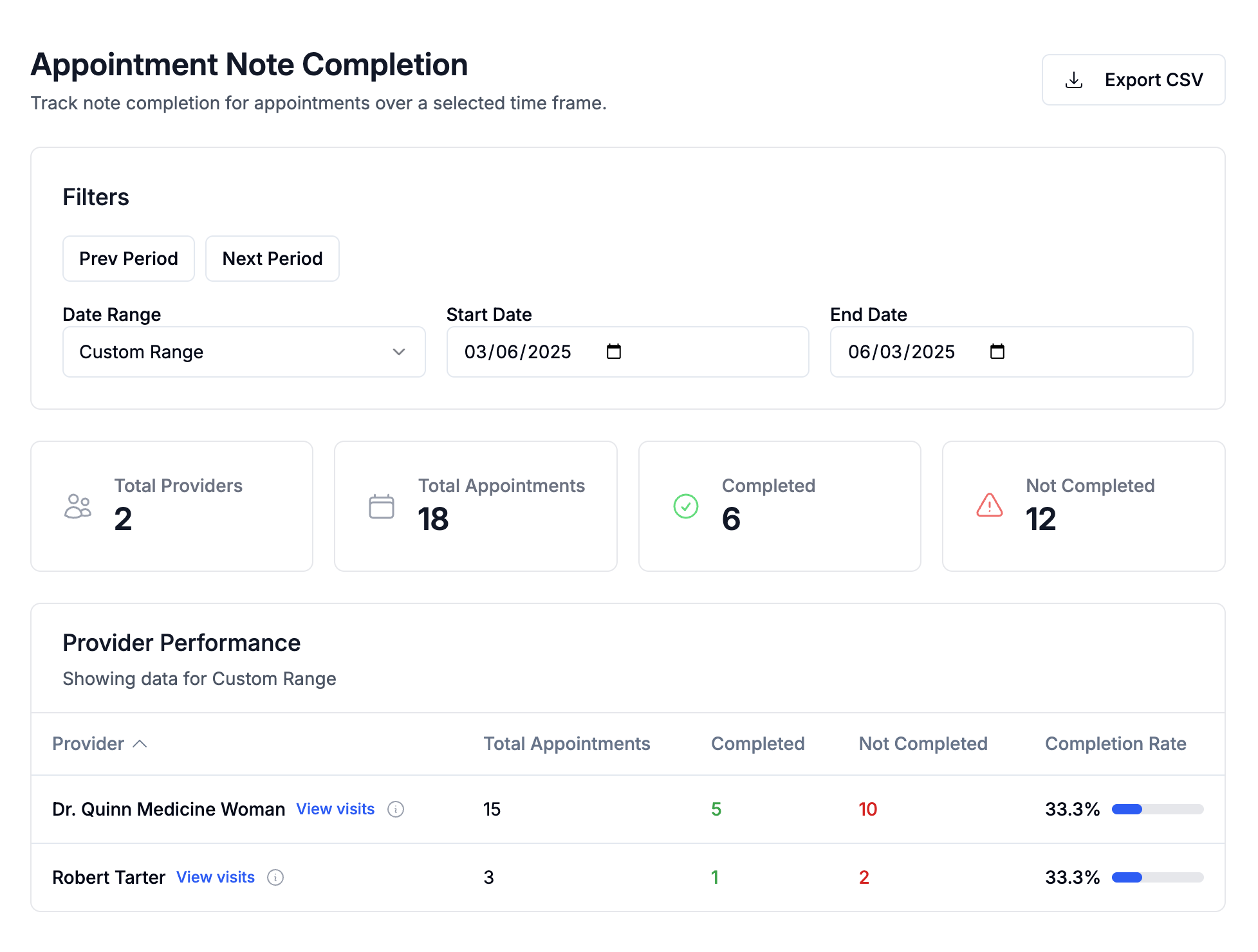This screenshot has width=1258, height=952.
Task: Sort by Completion Rate column header
Action: [x=1115, y=744]
